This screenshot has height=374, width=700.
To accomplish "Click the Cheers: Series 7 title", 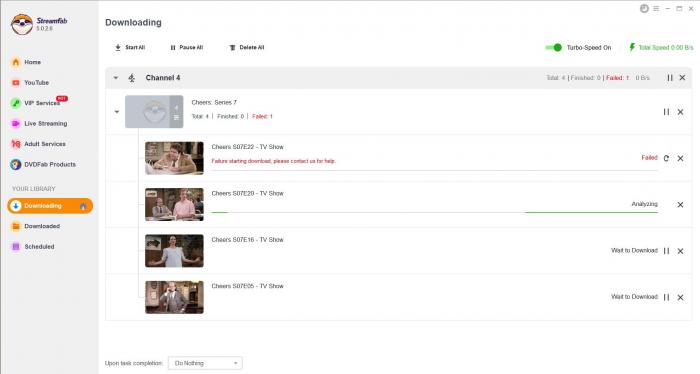I will (x=214, y=102).
